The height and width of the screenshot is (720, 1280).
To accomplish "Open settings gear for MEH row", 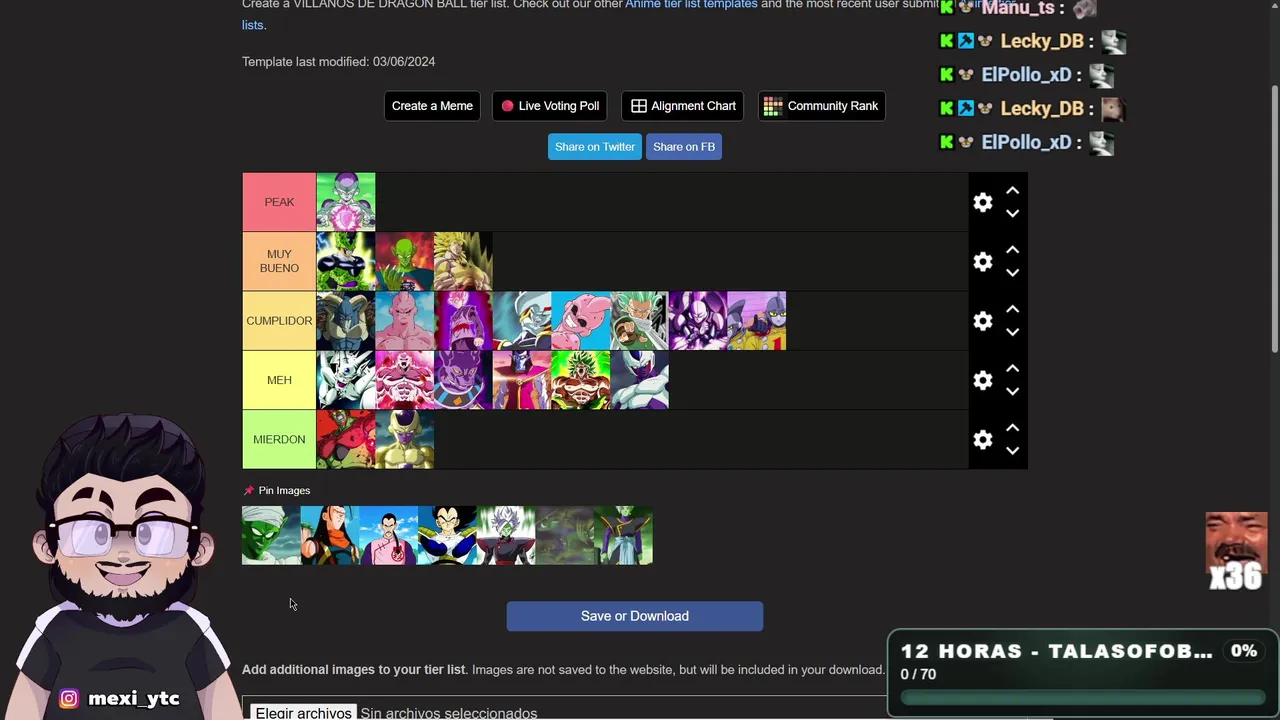I will pos(983,380).
